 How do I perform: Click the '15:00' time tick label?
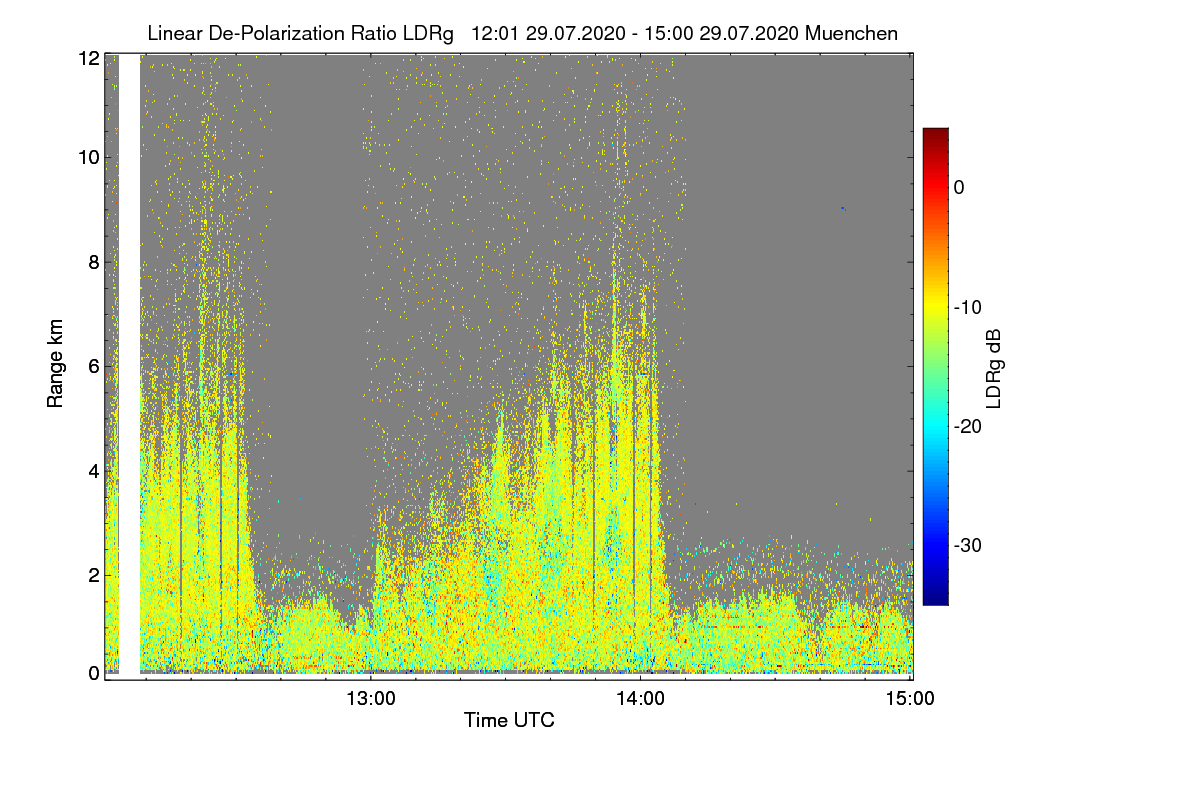(x=908, y=699)
